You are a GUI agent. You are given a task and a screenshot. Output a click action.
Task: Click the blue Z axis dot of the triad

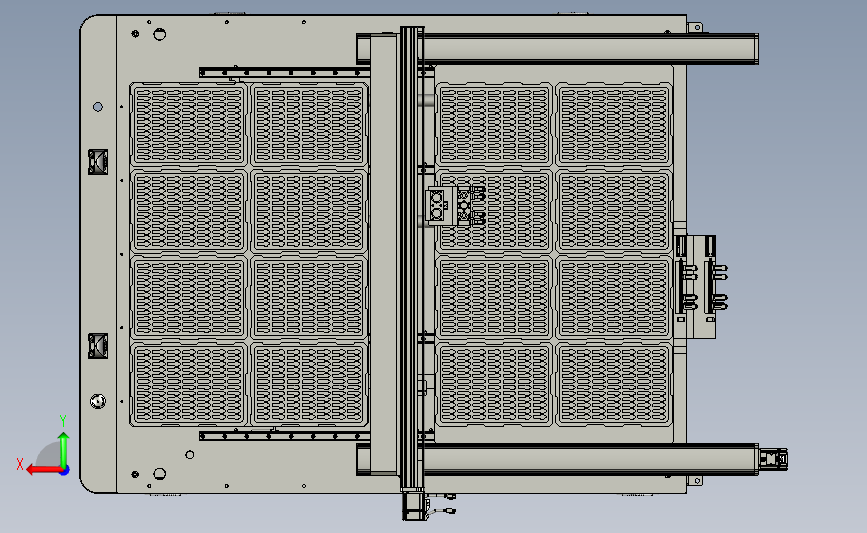[x=65, y=471]
